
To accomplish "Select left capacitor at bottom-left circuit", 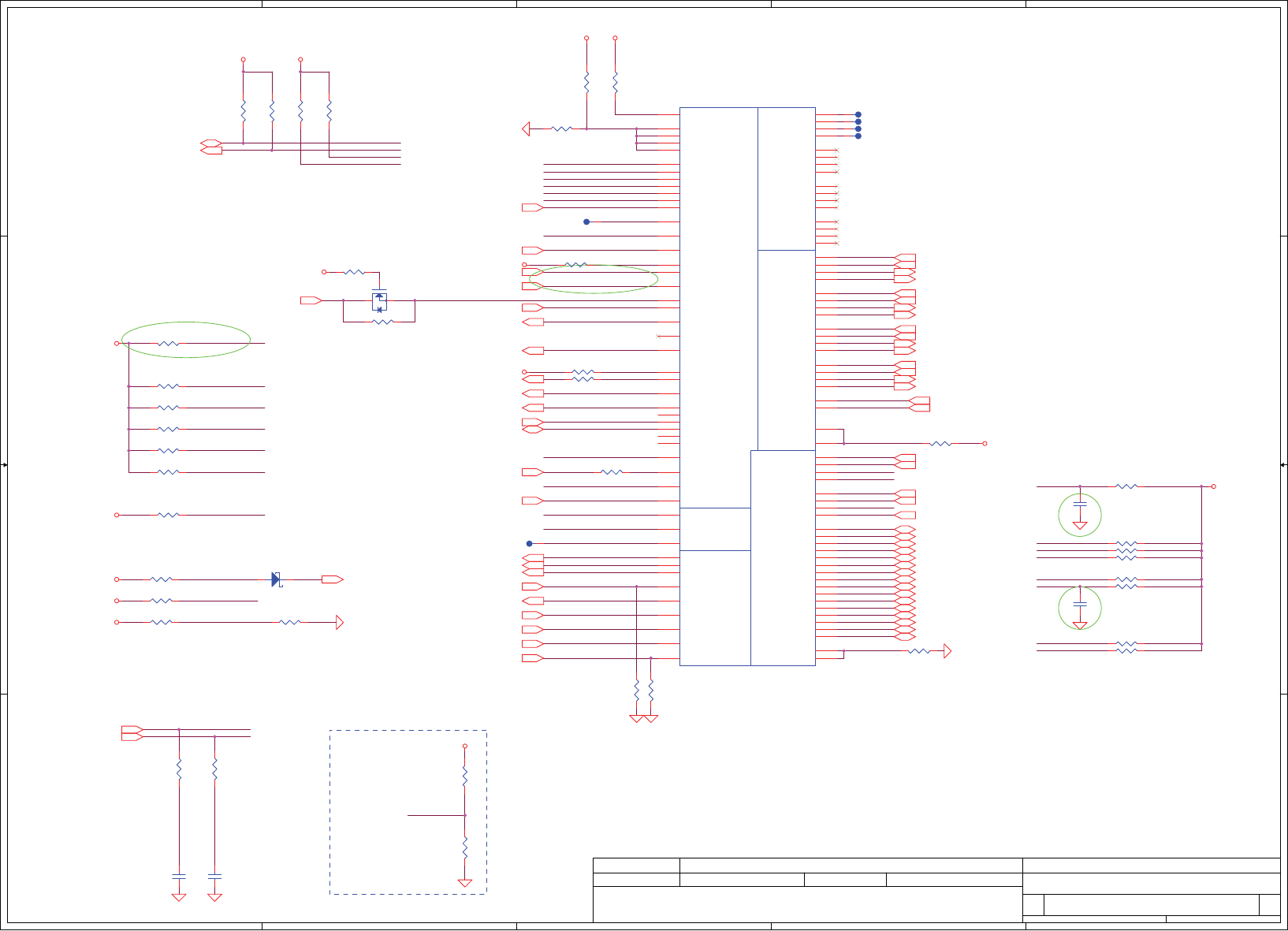I will point(179,876).
